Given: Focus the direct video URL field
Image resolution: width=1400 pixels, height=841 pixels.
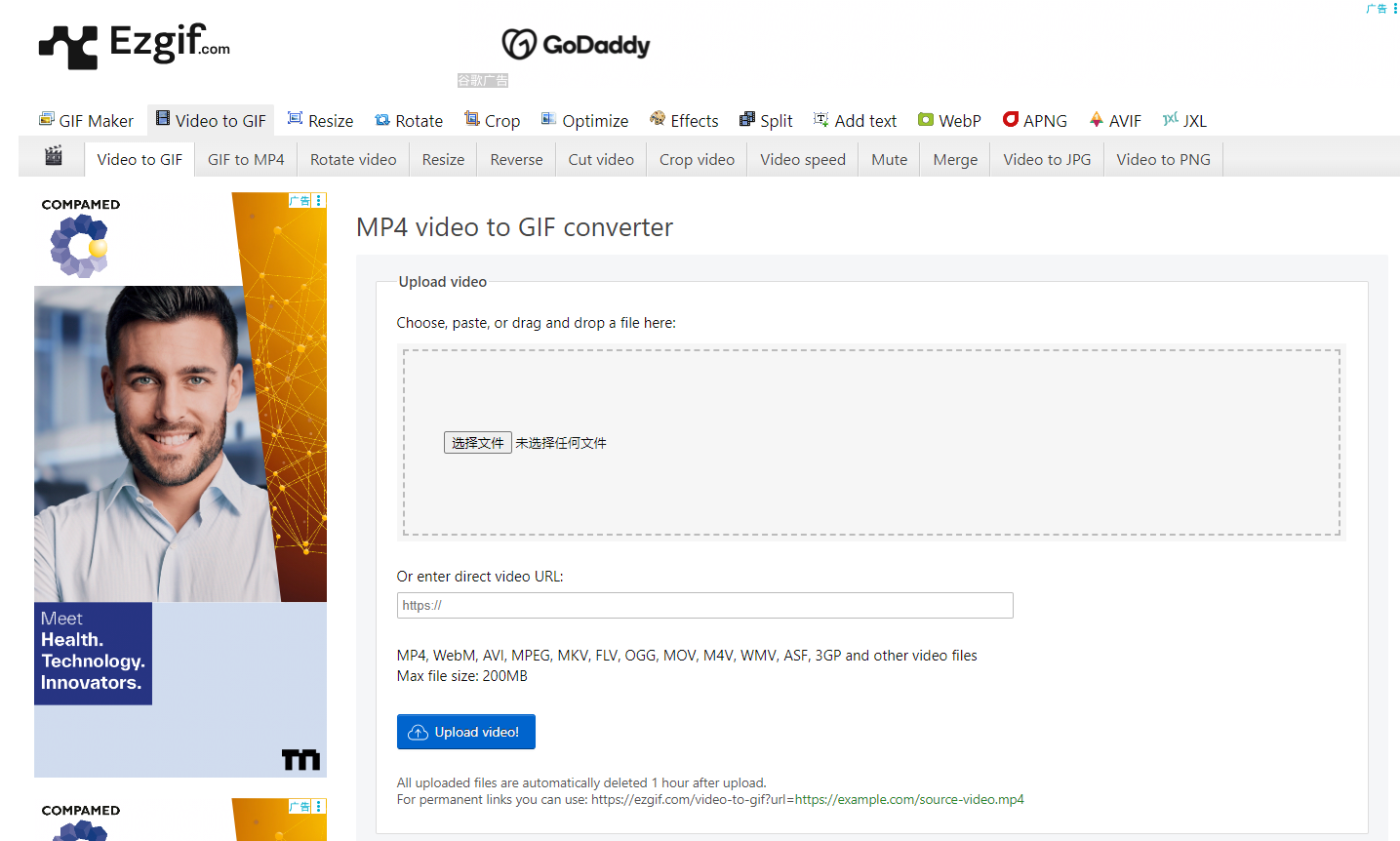Looking at the screenshot, I should click(704, 606).
